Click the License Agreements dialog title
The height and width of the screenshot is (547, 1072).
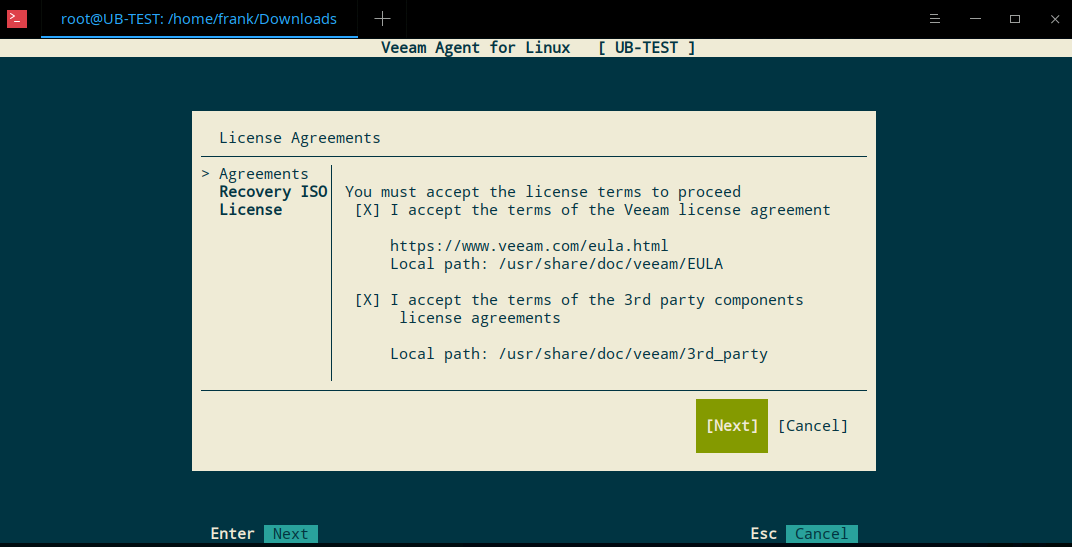299,138
